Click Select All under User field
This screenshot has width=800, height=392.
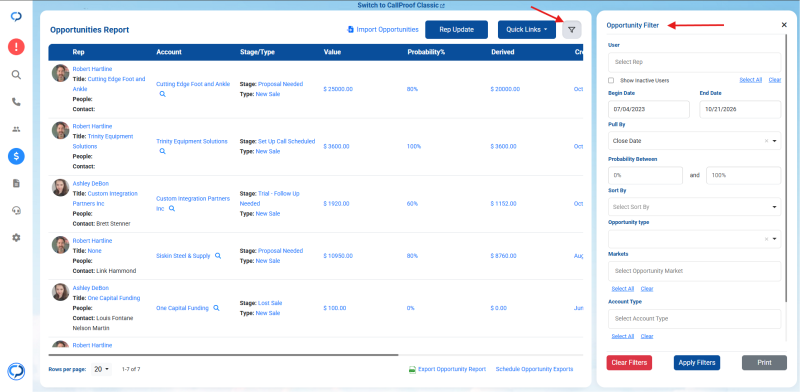pos(751,80)
